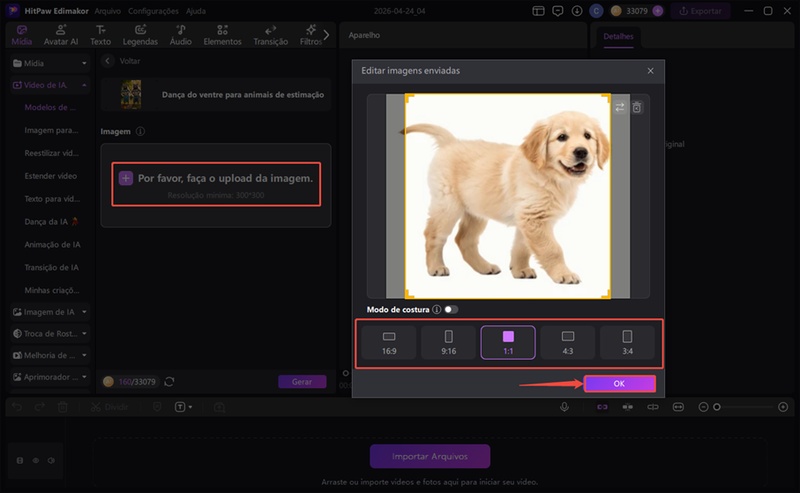The height and width of the screenshot is (493, 800).
Task: Select Modelos de... in sidebar
Action: click(50, 107)
